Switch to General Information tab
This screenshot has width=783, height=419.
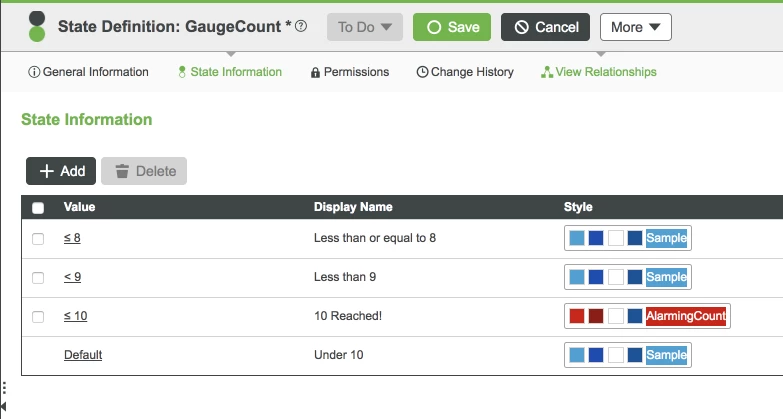[88, 72]
